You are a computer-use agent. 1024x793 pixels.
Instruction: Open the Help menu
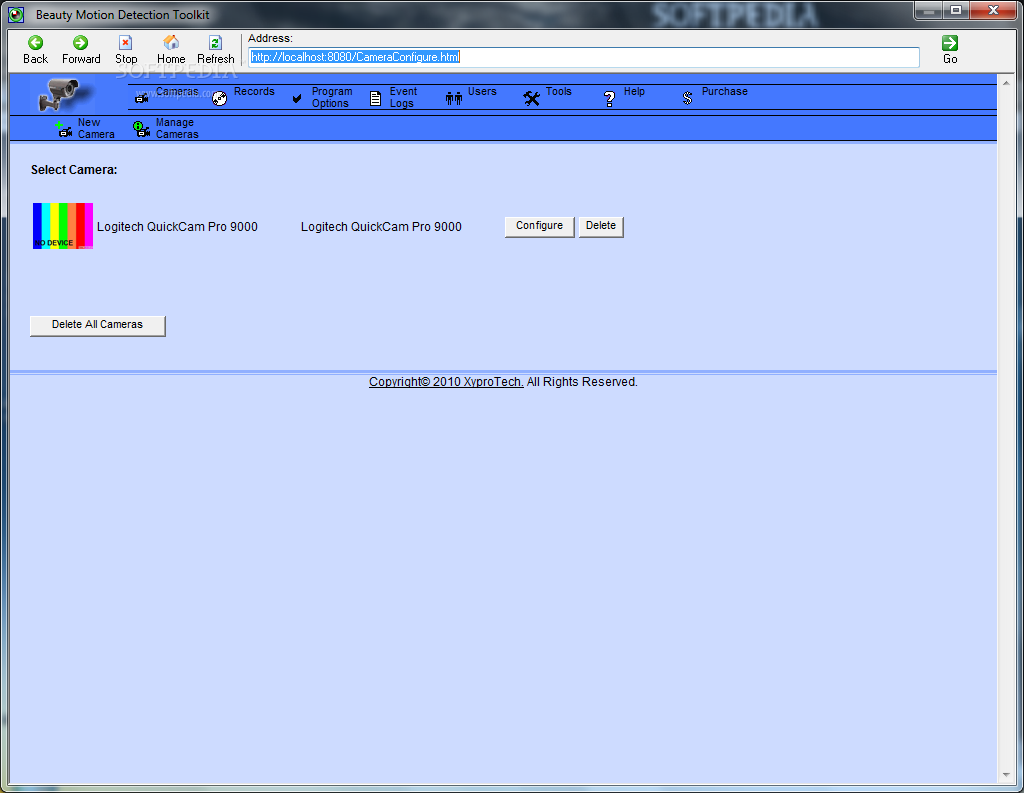click(x=634, y=91)
